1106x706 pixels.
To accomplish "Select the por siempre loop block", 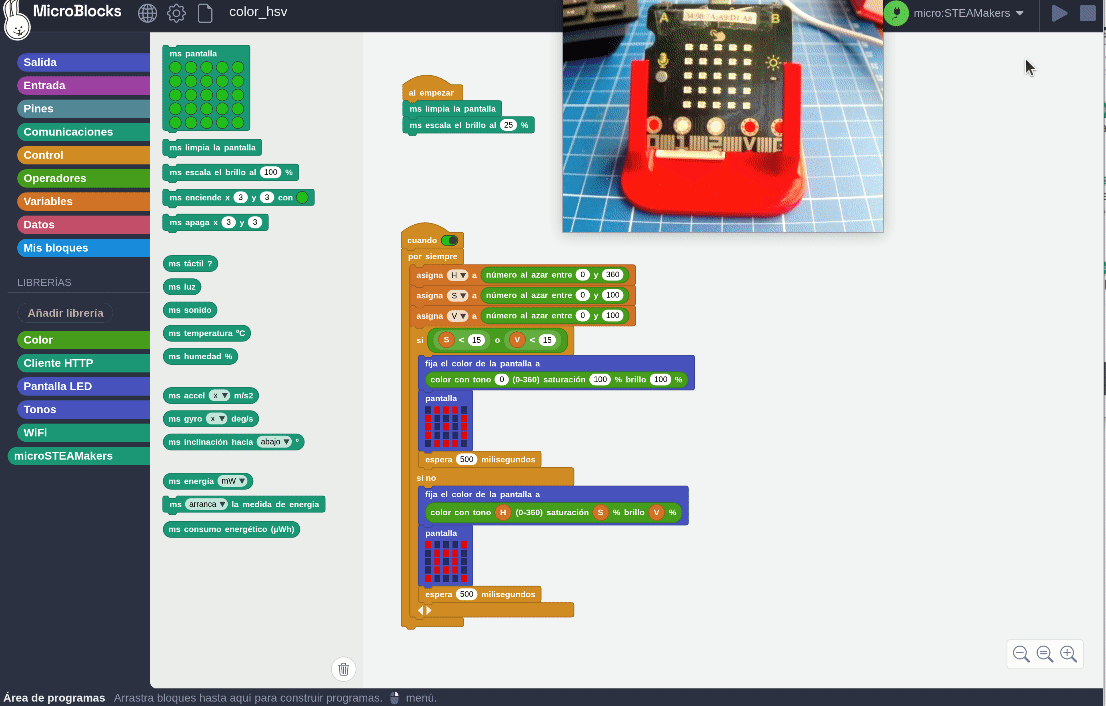I will click(432, 257).
